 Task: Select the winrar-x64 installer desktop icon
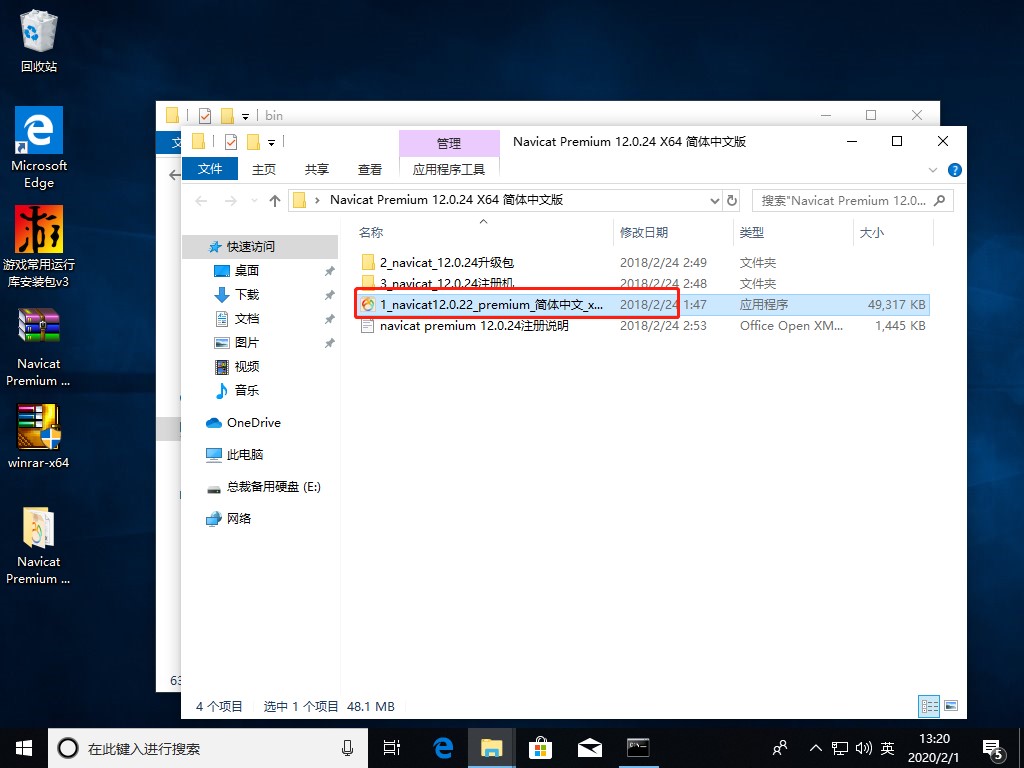39,436
